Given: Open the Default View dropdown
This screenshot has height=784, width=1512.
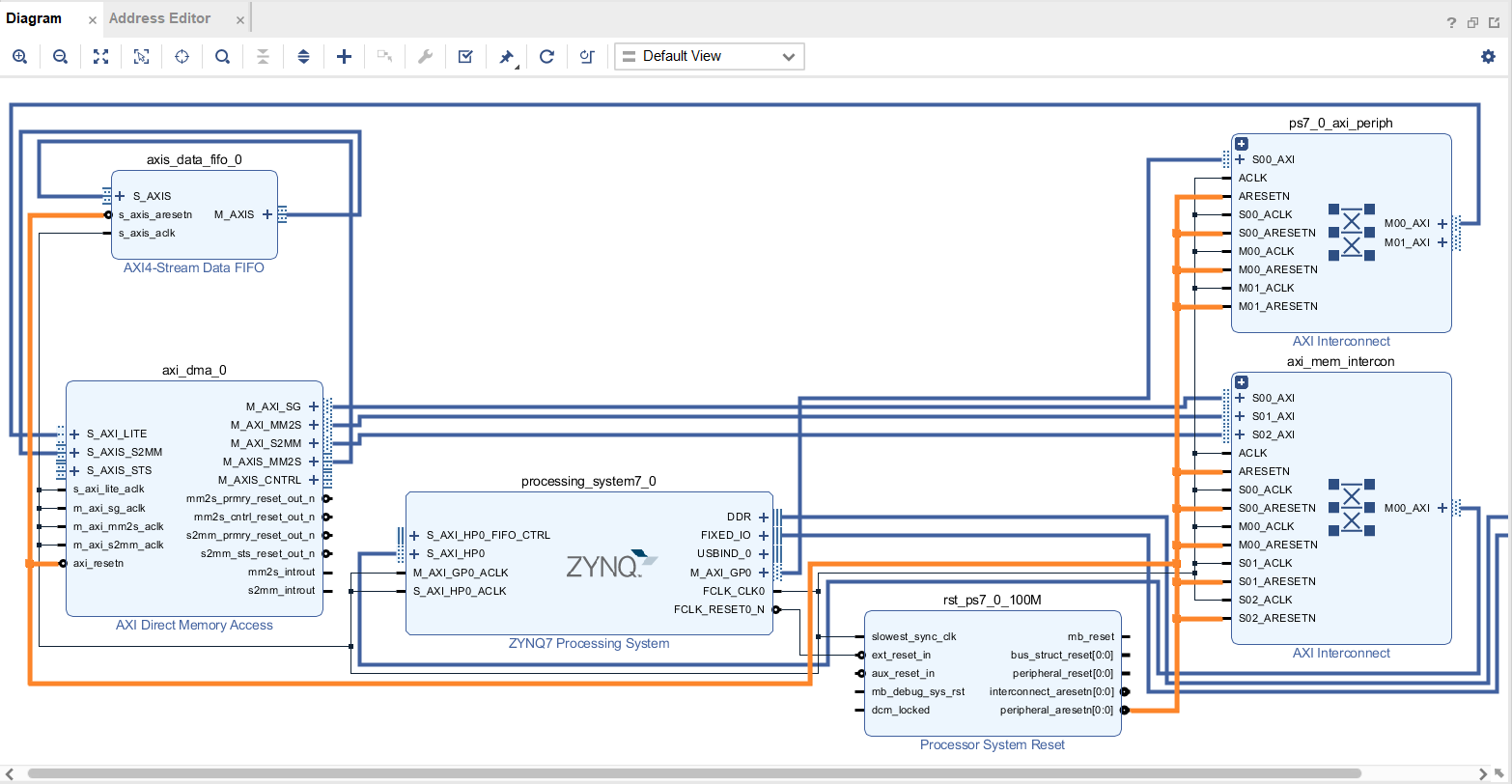Looking at the screenshot, I should [x=709, y=56].
